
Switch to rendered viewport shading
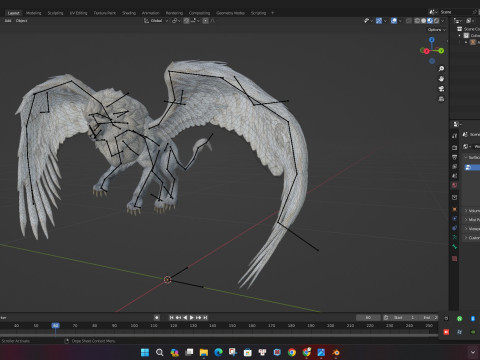pyautogui.click(x=436, y=21)
